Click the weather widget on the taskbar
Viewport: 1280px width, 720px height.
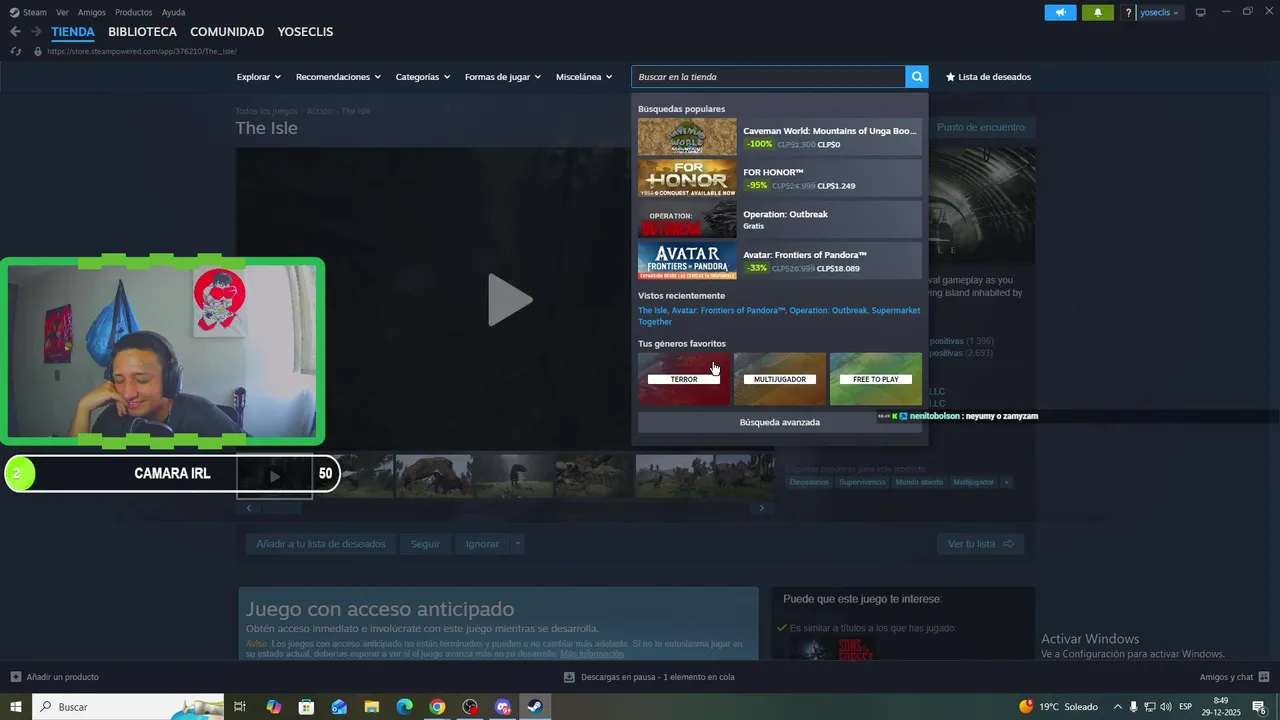pos(1058,707)
